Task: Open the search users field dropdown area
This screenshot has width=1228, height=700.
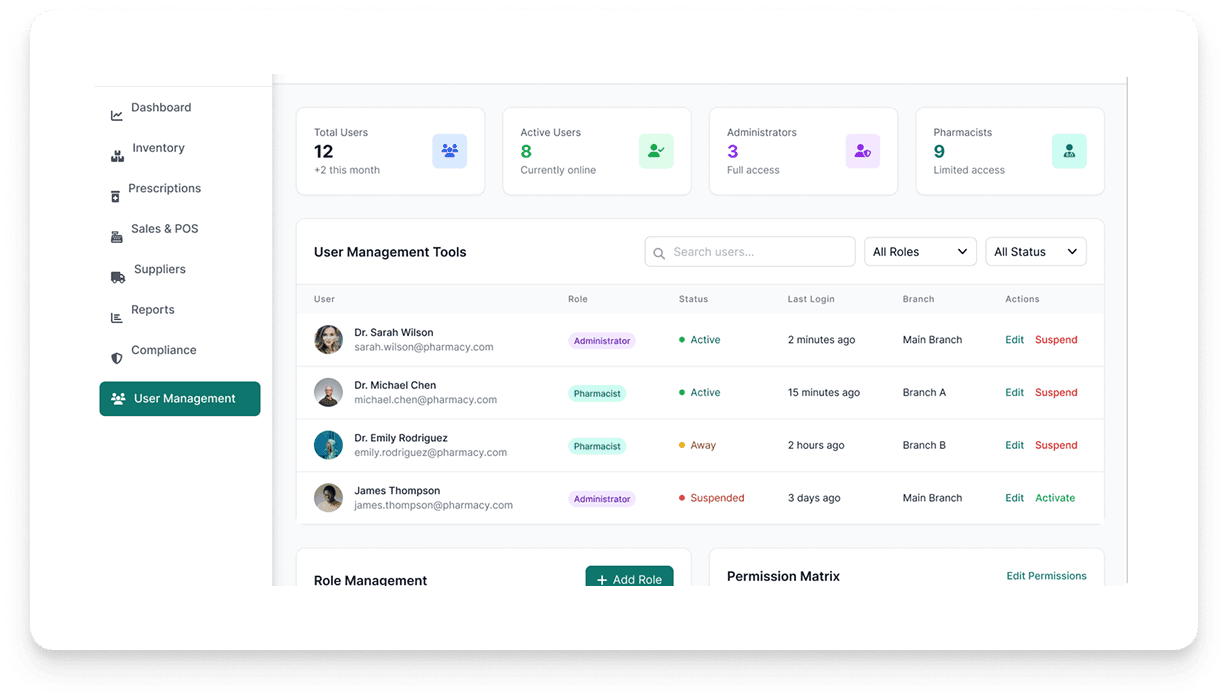Action: [749, 251]
